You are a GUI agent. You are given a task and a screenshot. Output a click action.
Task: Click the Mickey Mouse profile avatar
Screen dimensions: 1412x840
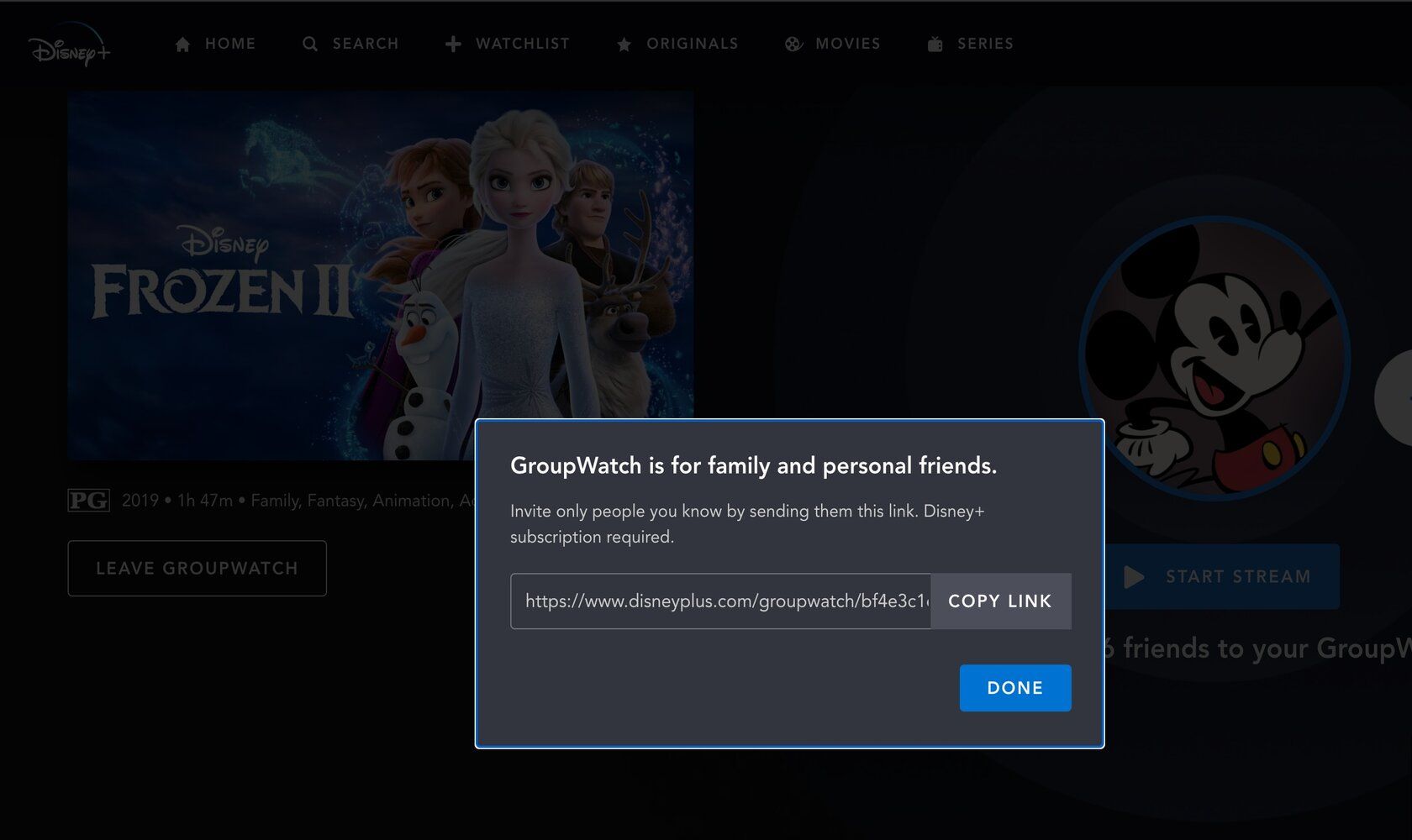click(1214, 359)
